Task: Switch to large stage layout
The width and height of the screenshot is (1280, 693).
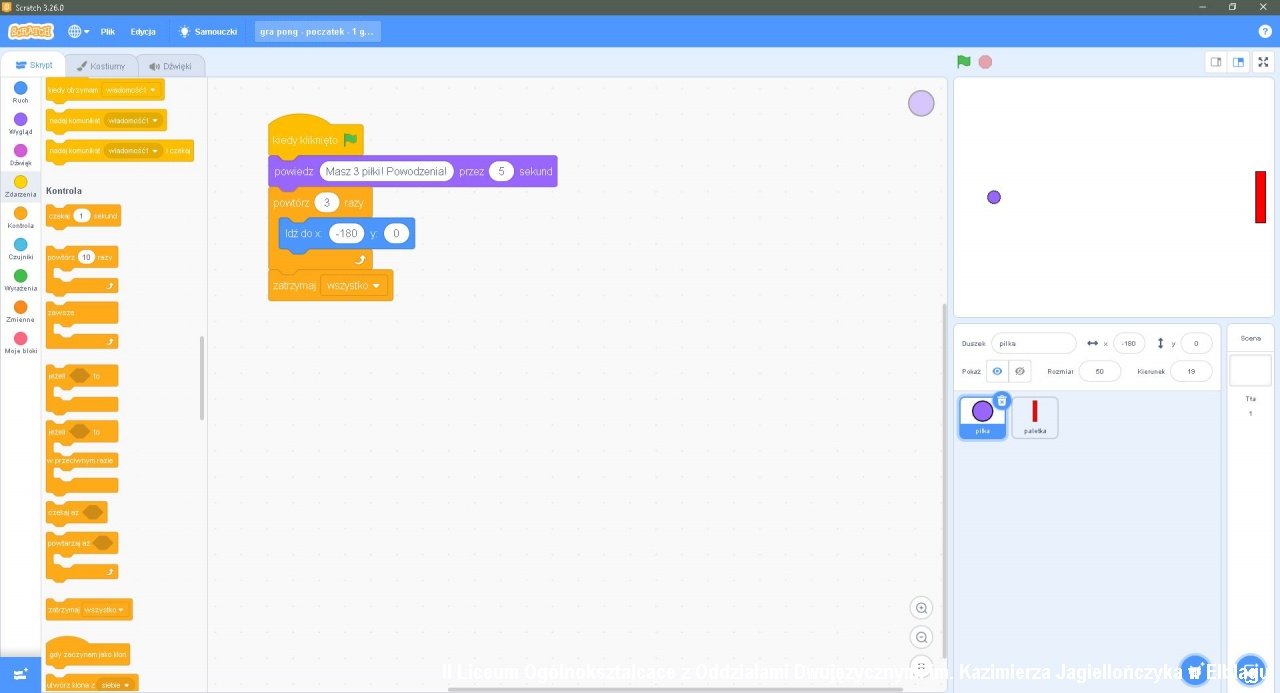Action: (x=1239, y=62)
